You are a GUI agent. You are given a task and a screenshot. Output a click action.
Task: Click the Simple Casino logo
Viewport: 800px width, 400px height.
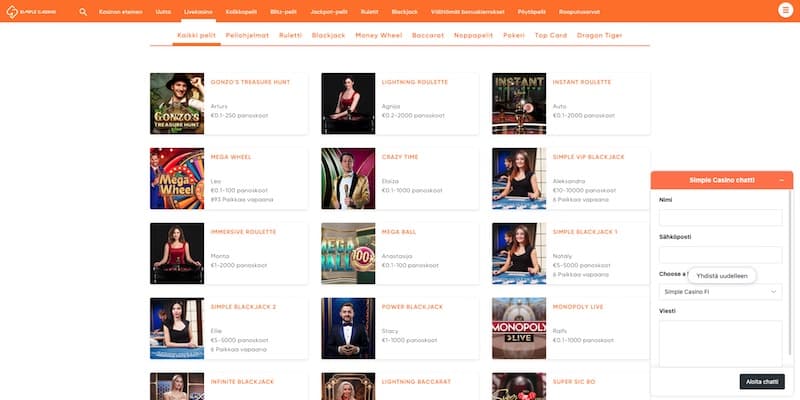pyautogui.click(x=31, y=12)
